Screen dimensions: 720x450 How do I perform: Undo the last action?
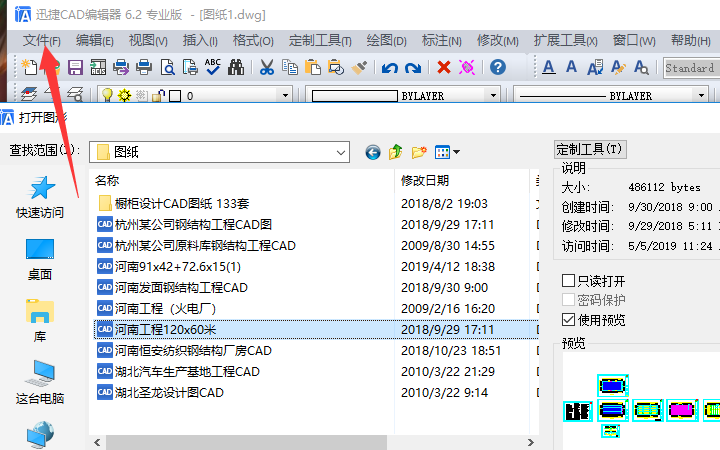point(390,68)
